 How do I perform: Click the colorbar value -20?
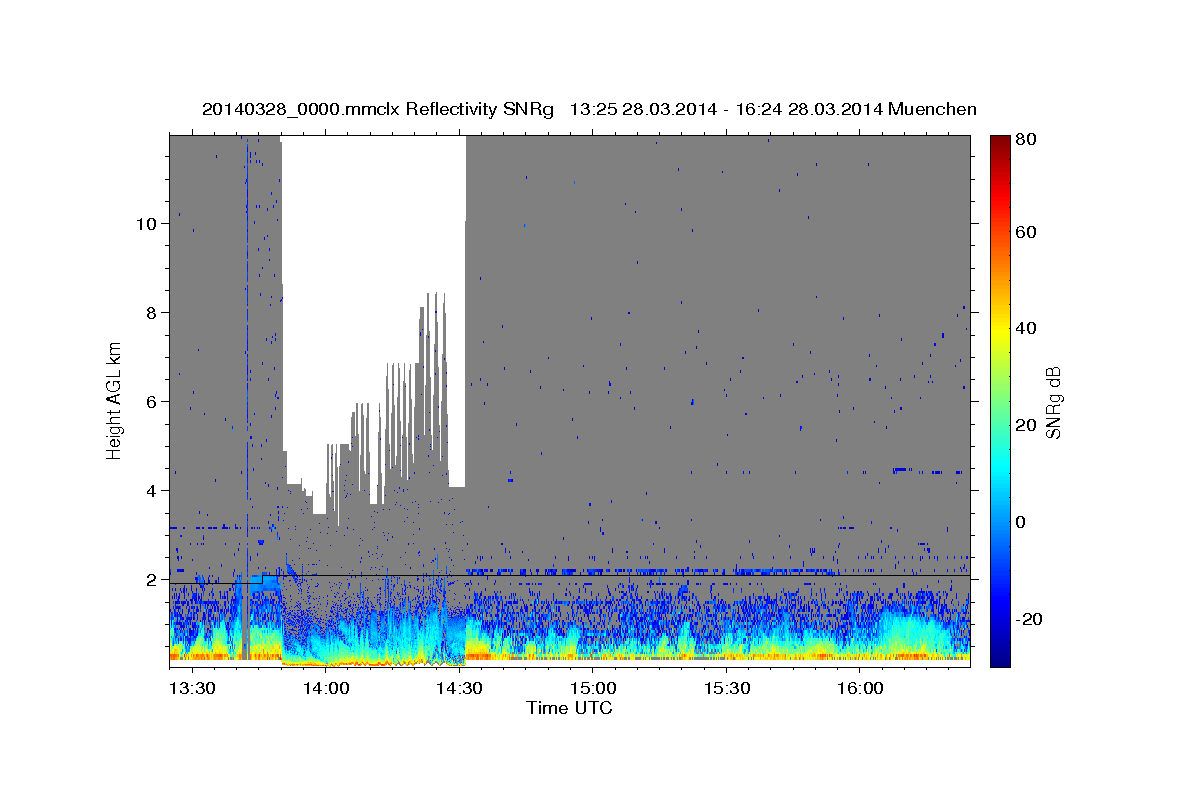[x=1028, y=619]
